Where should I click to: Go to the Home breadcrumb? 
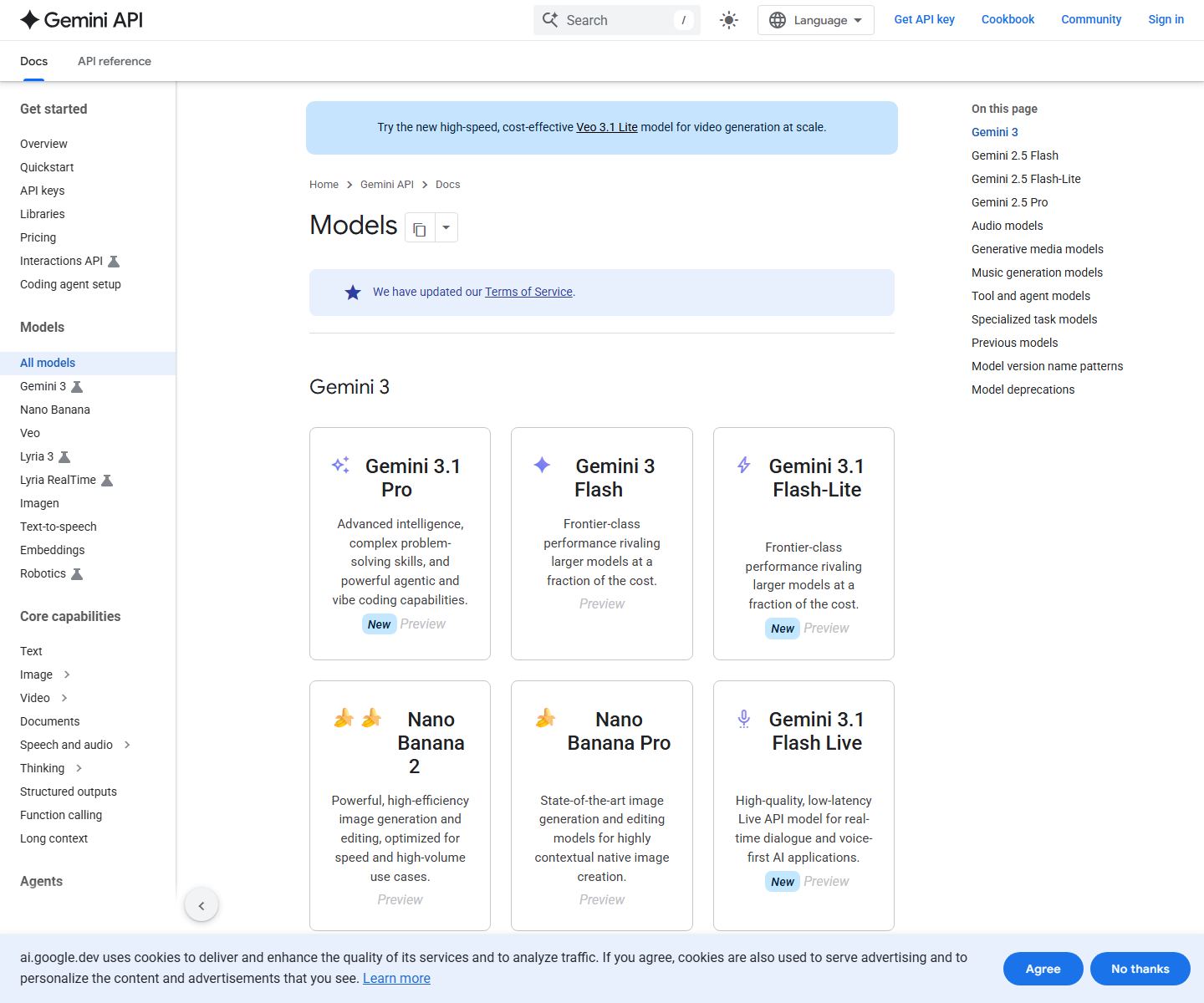[324, 185]
